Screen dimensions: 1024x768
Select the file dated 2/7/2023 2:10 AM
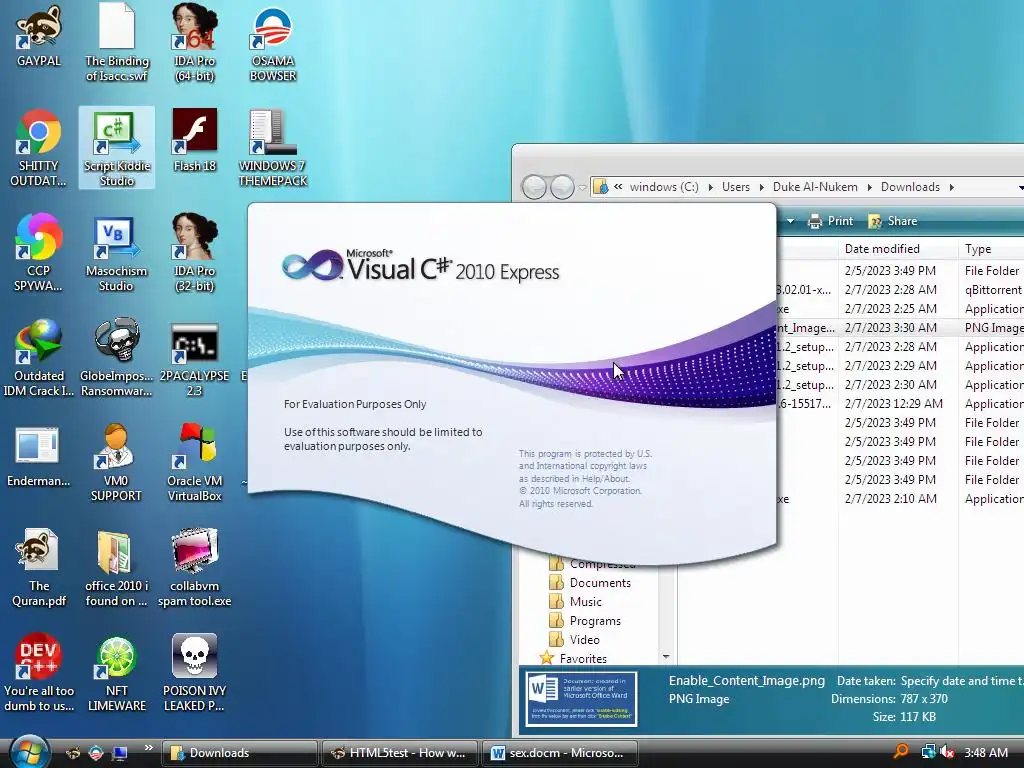tap(900, 499)
